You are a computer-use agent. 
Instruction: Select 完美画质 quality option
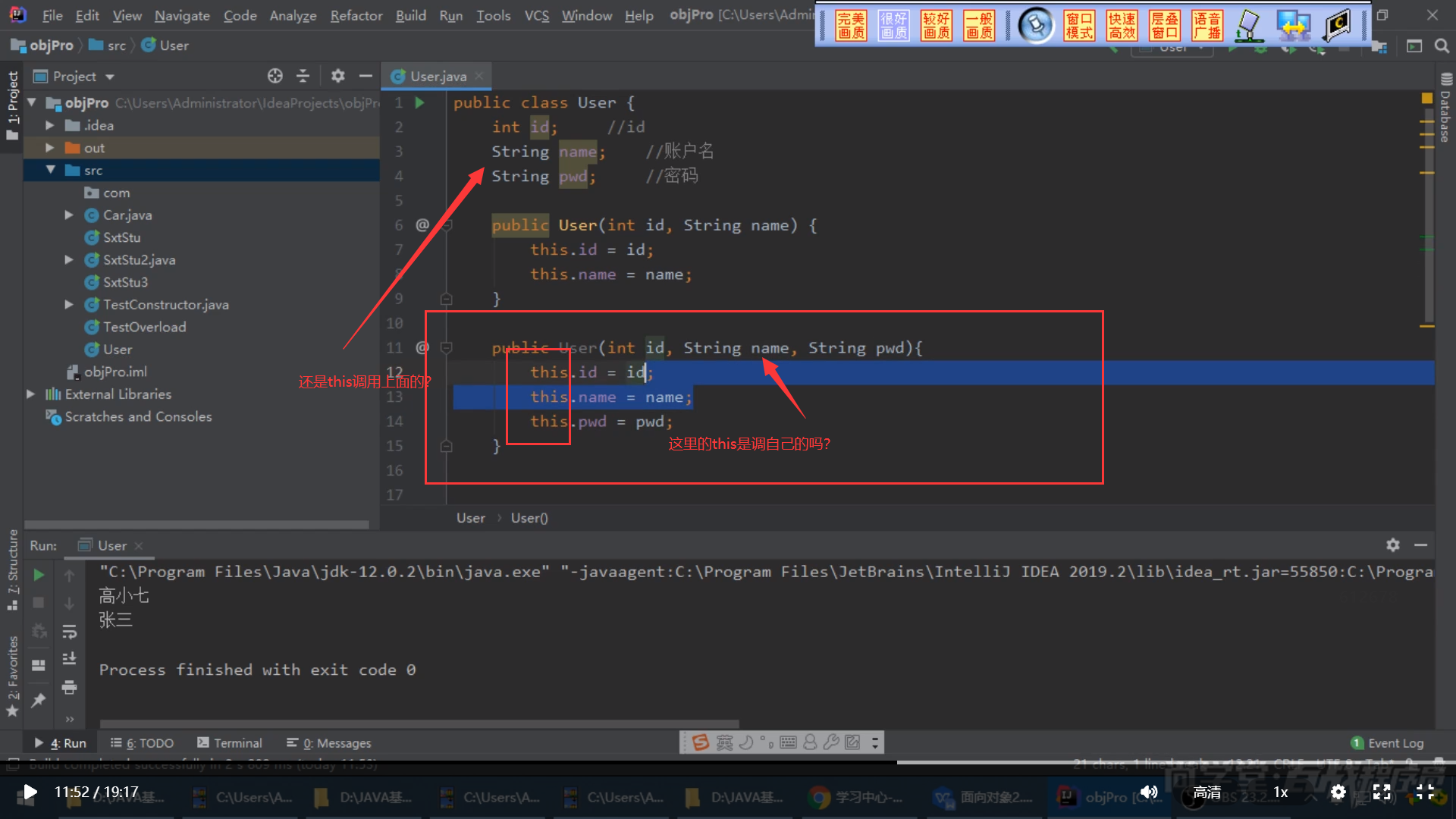(x=851, y=26)
